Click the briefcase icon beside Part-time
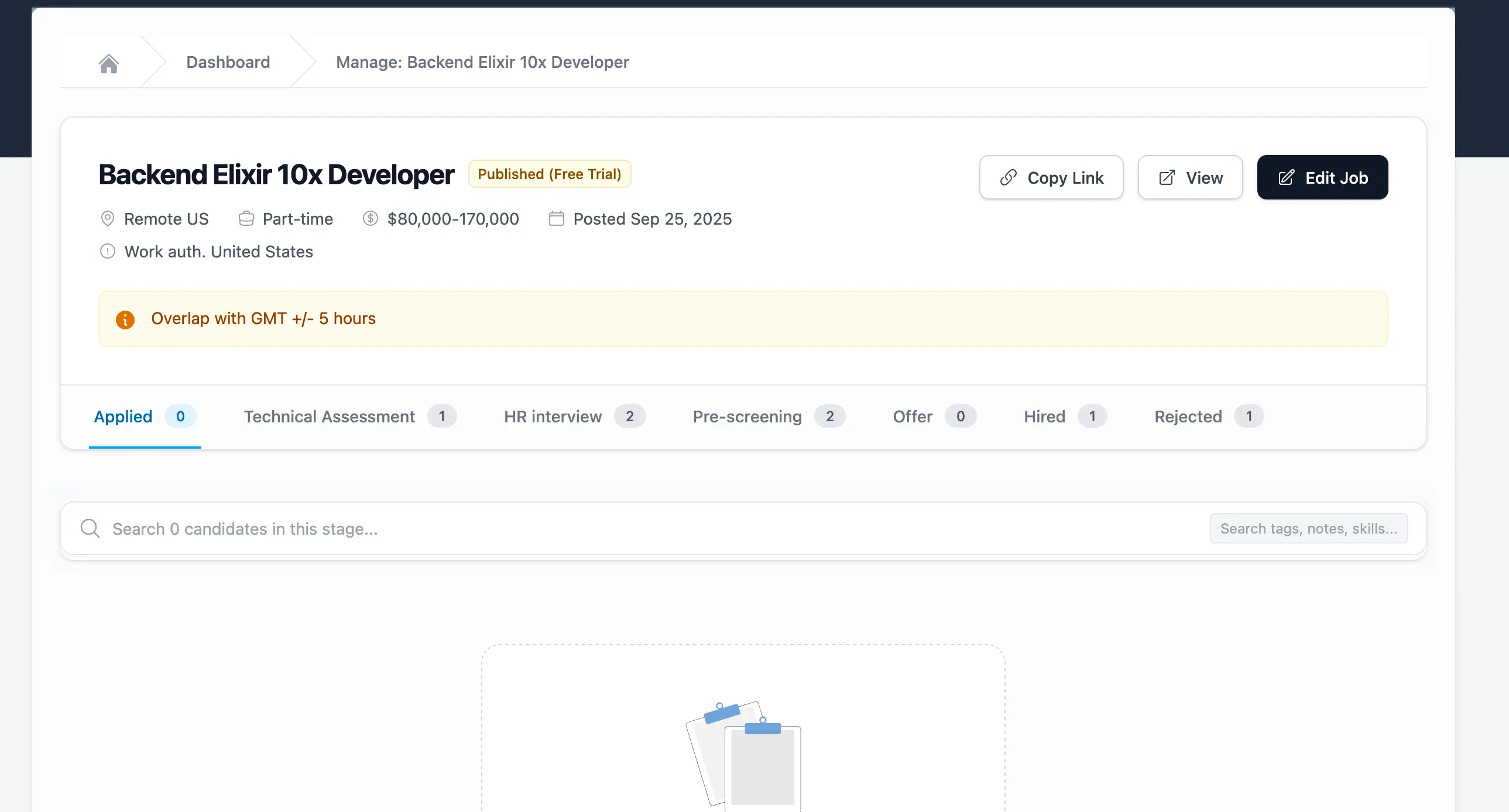The width and height of the screenshot is (1509, 812). click(x=247, y=218)
